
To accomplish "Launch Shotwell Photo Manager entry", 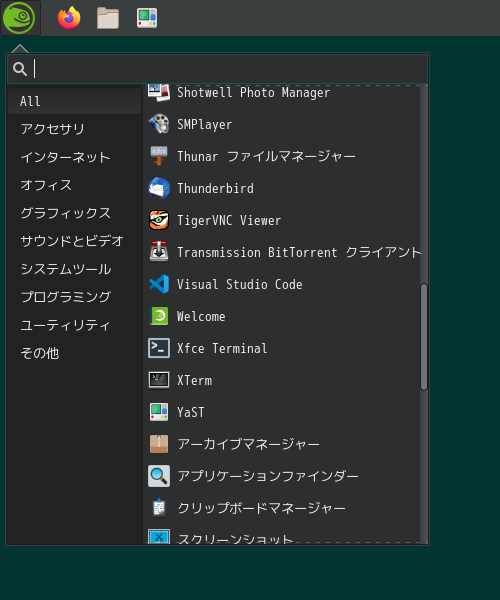I will click(282, 93).
